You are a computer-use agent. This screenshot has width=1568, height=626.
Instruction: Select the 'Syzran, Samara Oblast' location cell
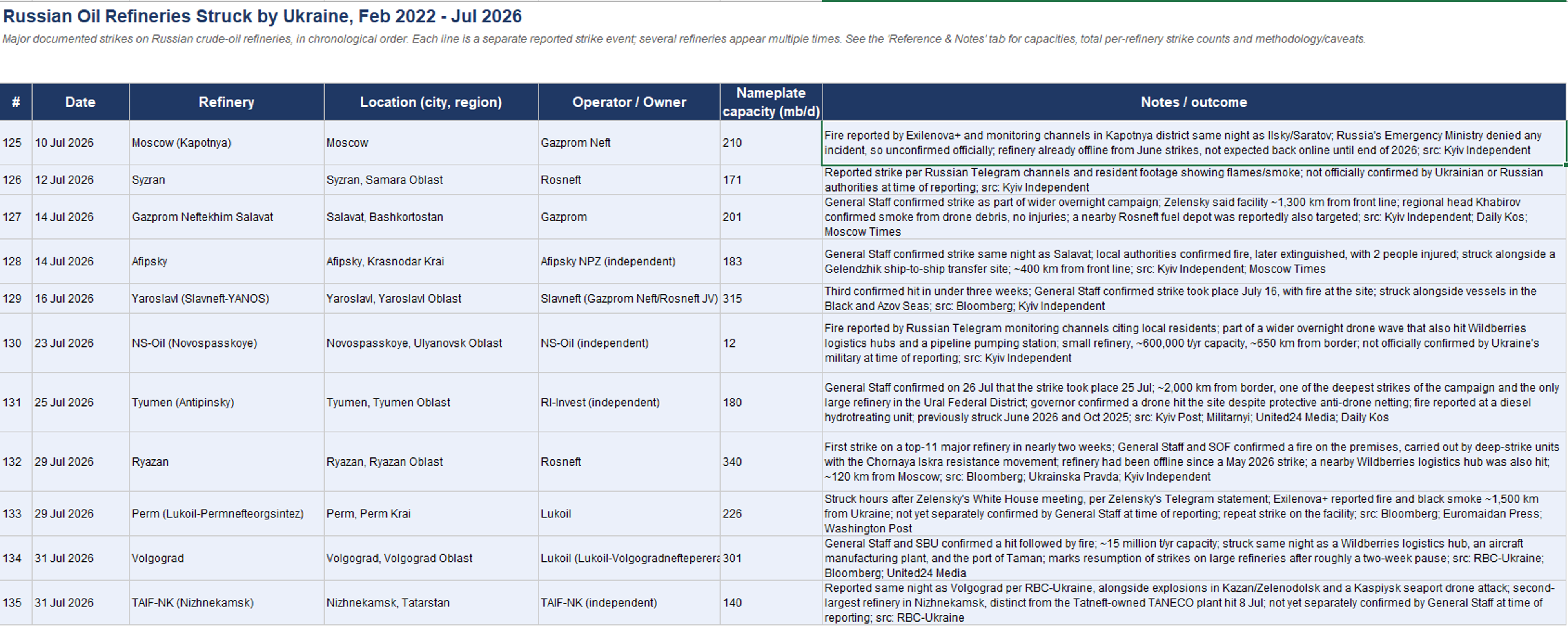coord(431,180)
